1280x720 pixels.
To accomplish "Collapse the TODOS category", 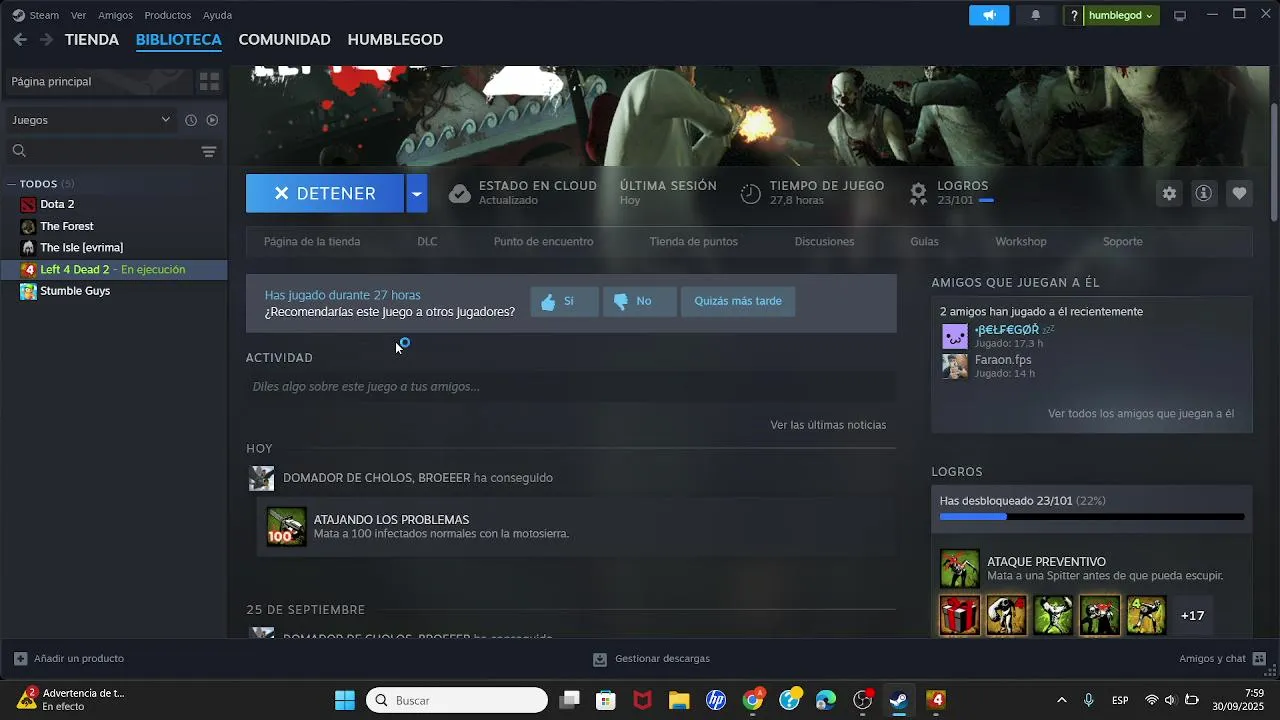I will 13,184.
